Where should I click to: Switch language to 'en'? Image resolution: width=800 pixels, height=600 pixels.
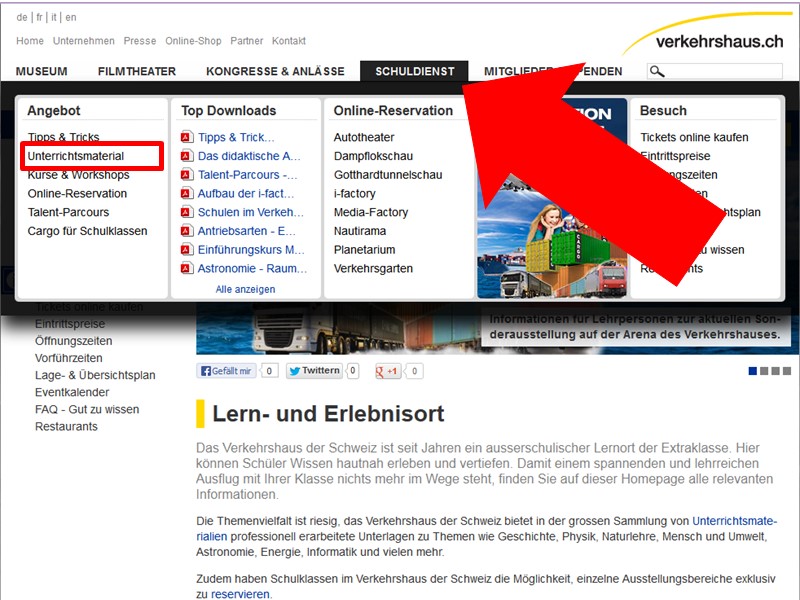point(71,18)
